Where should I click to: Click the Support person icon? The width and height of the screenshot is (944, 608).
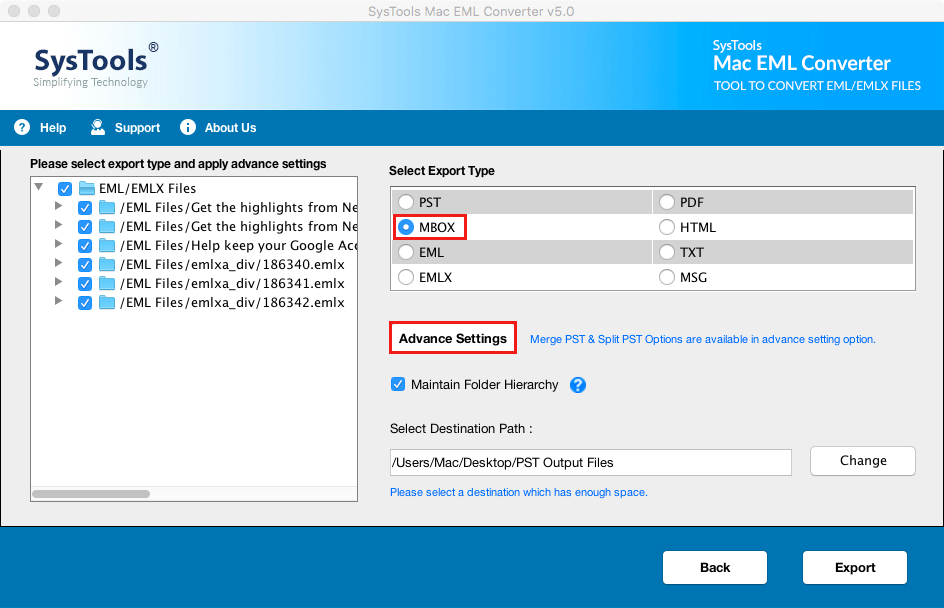pos(98,127)
